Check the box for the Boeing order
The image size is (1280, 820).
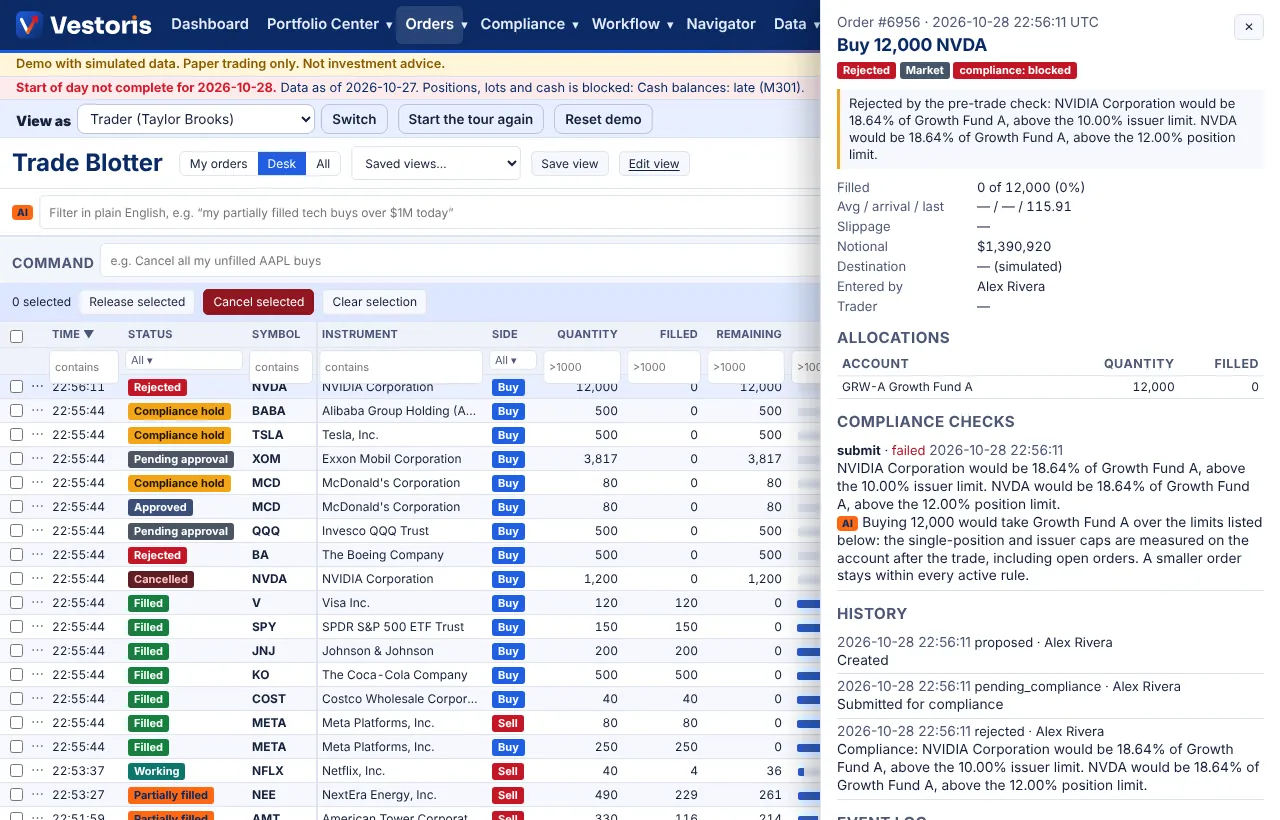(x=16, y=555)
